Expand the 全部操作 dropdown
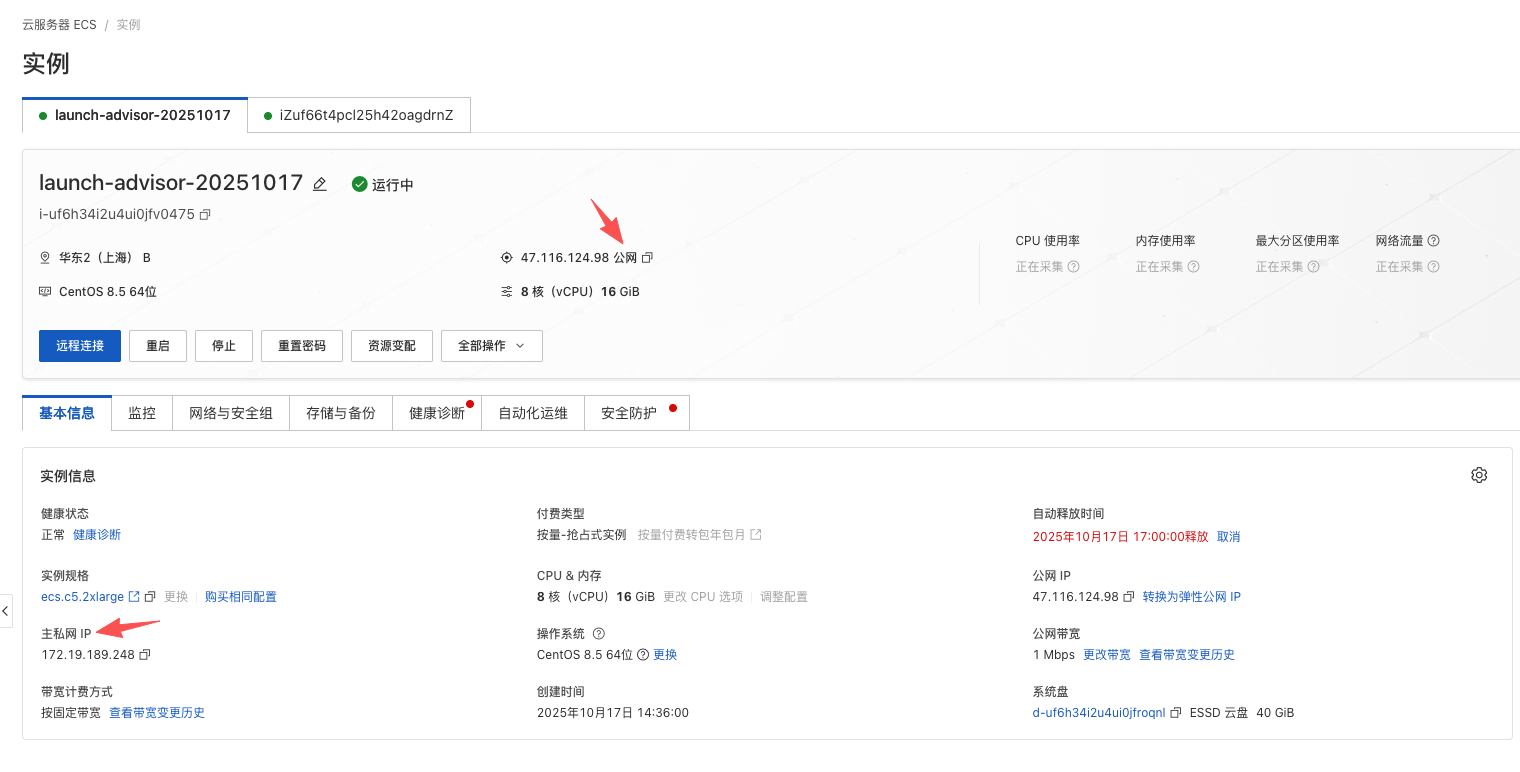 click(x=491, y=346)
